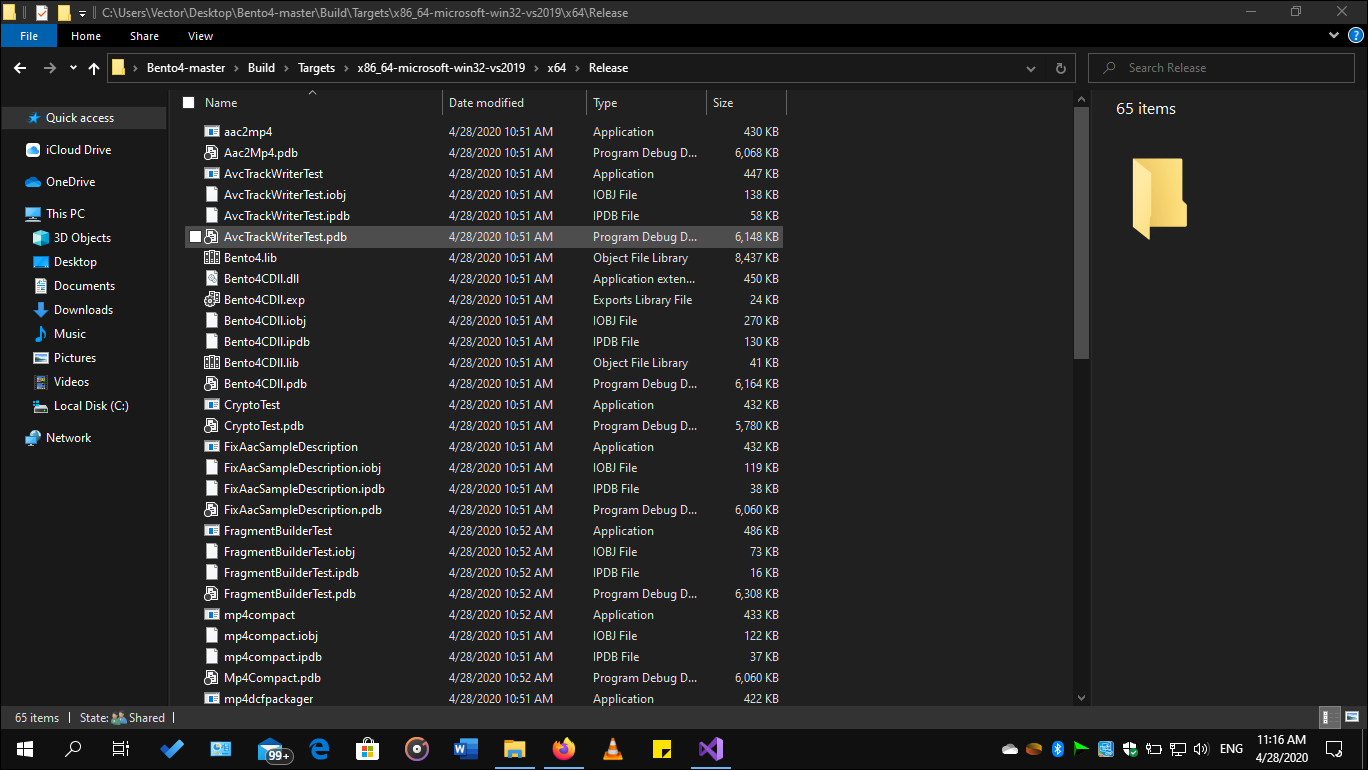Open dropdown chevron after x64 breadcrumb

tap(577, 68)
